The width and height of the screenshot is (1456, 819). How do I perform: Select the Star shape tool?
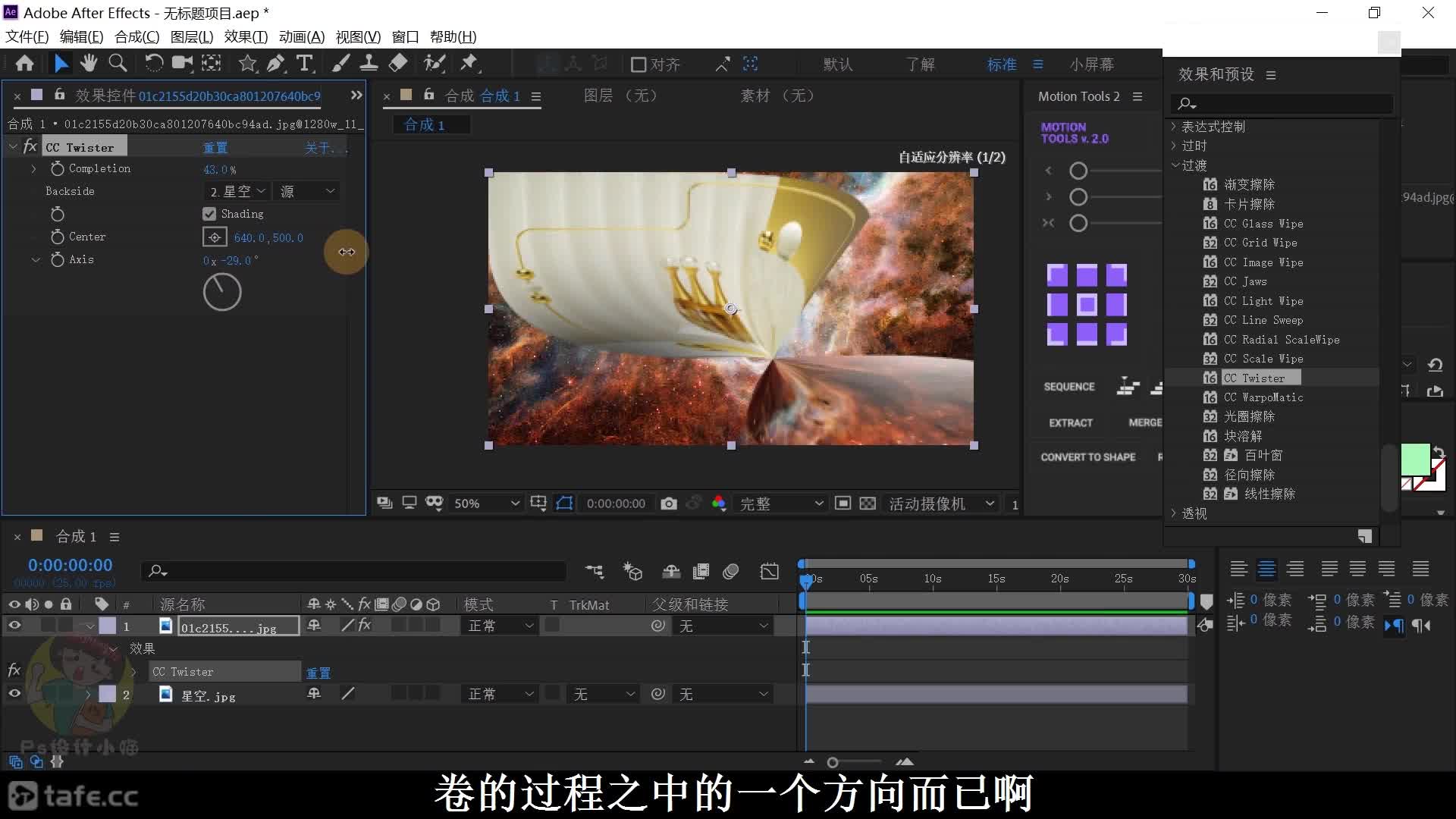click(x=247, y=64)
